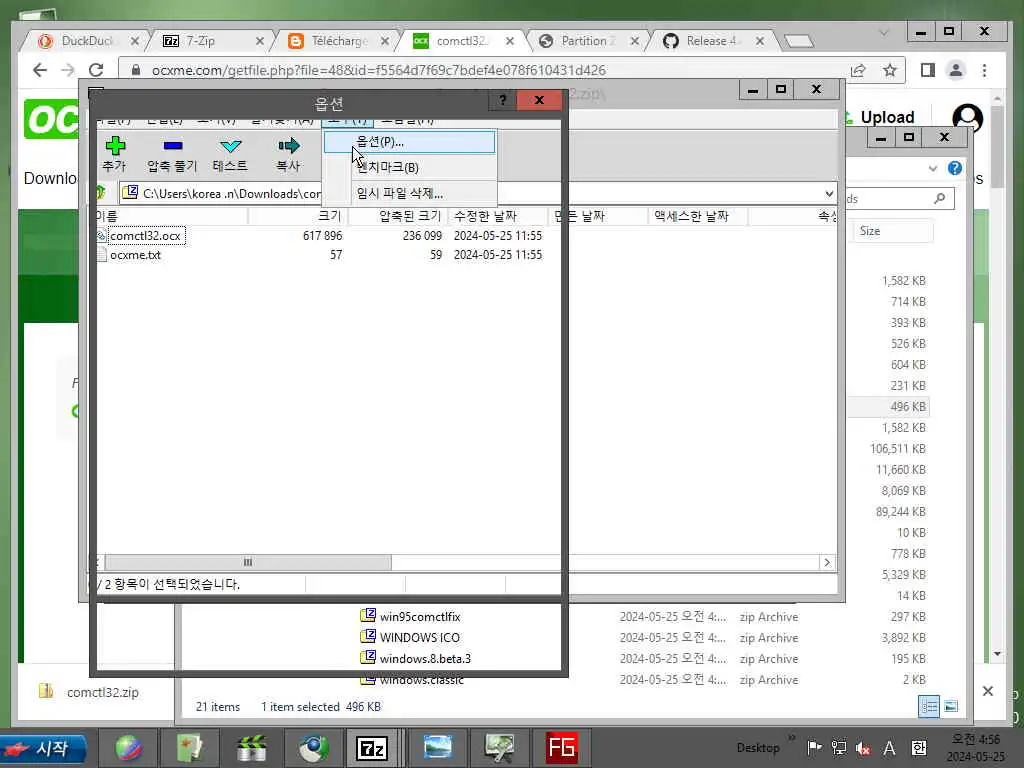Select 옵션(P)... from the open menu
Viewport: 1024px width, 768px height.
(409, 142)
